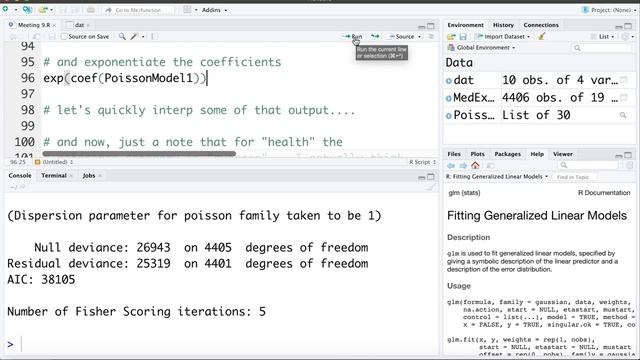Clear environment objects with broom icon
640x360 pixels.
[542, 37]
